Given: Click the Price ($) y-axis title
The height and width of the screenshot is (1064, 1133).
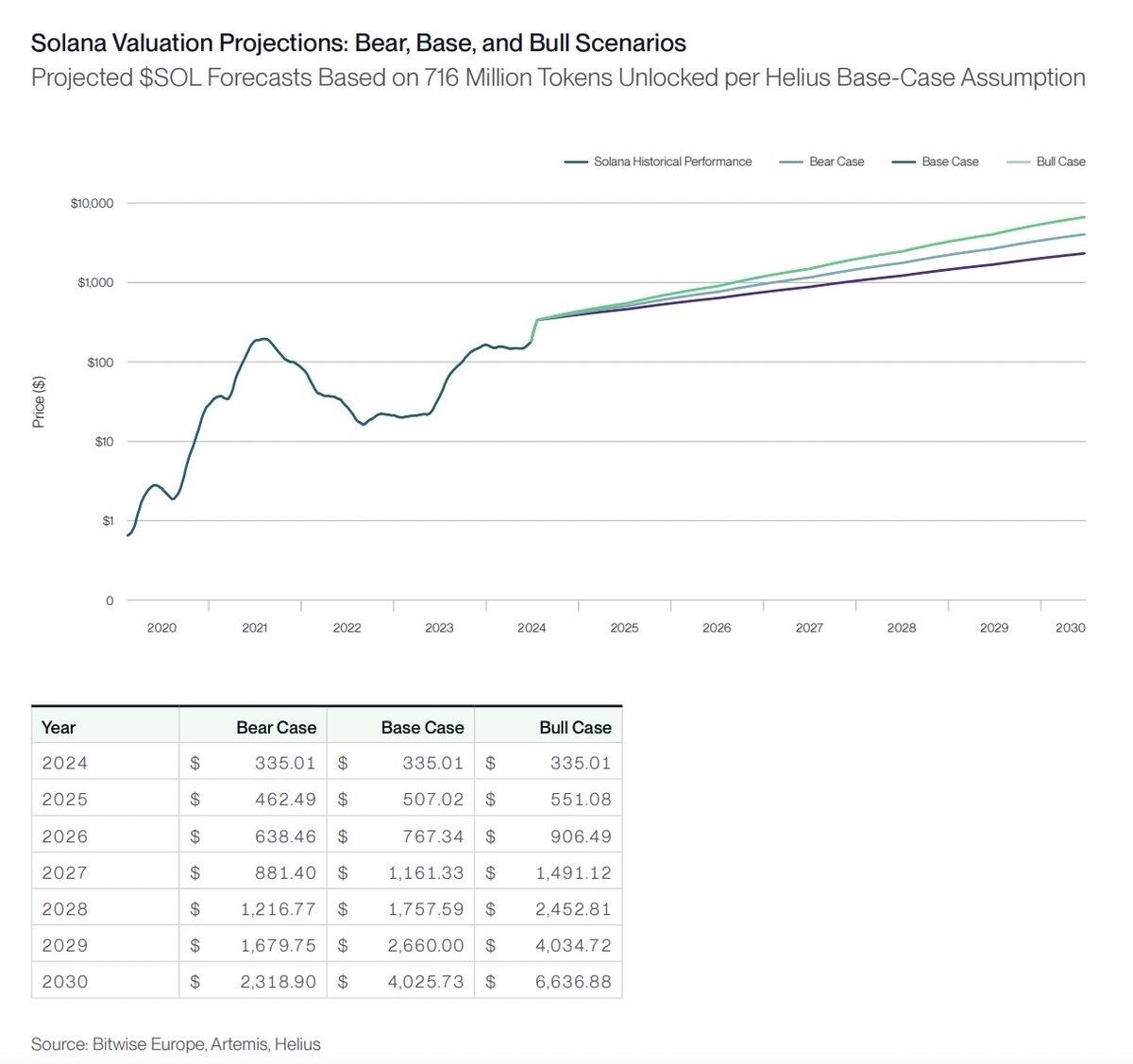Looking at the screenshot, I should [x=39, y=402].
